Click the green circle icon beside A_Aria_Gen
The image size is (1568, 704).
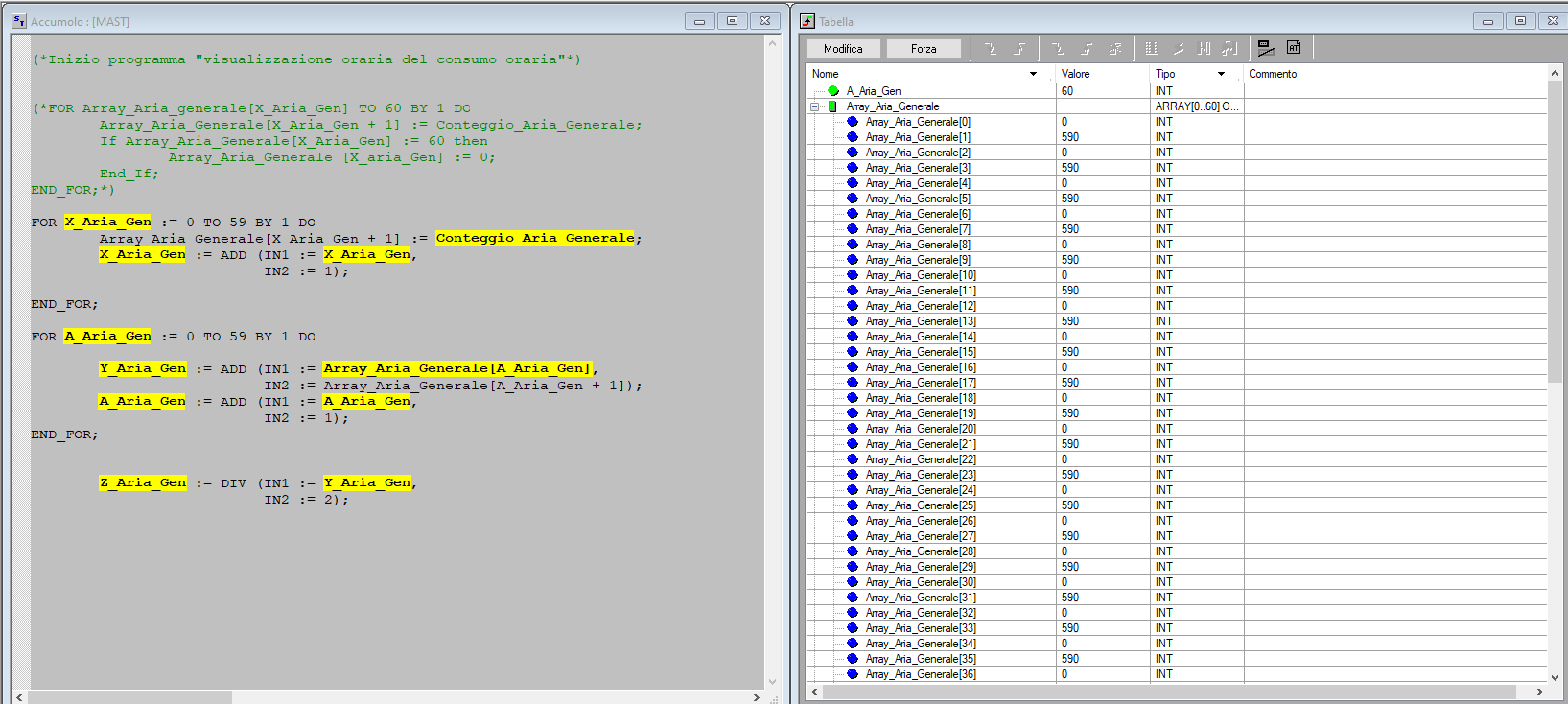coord(833,91)
